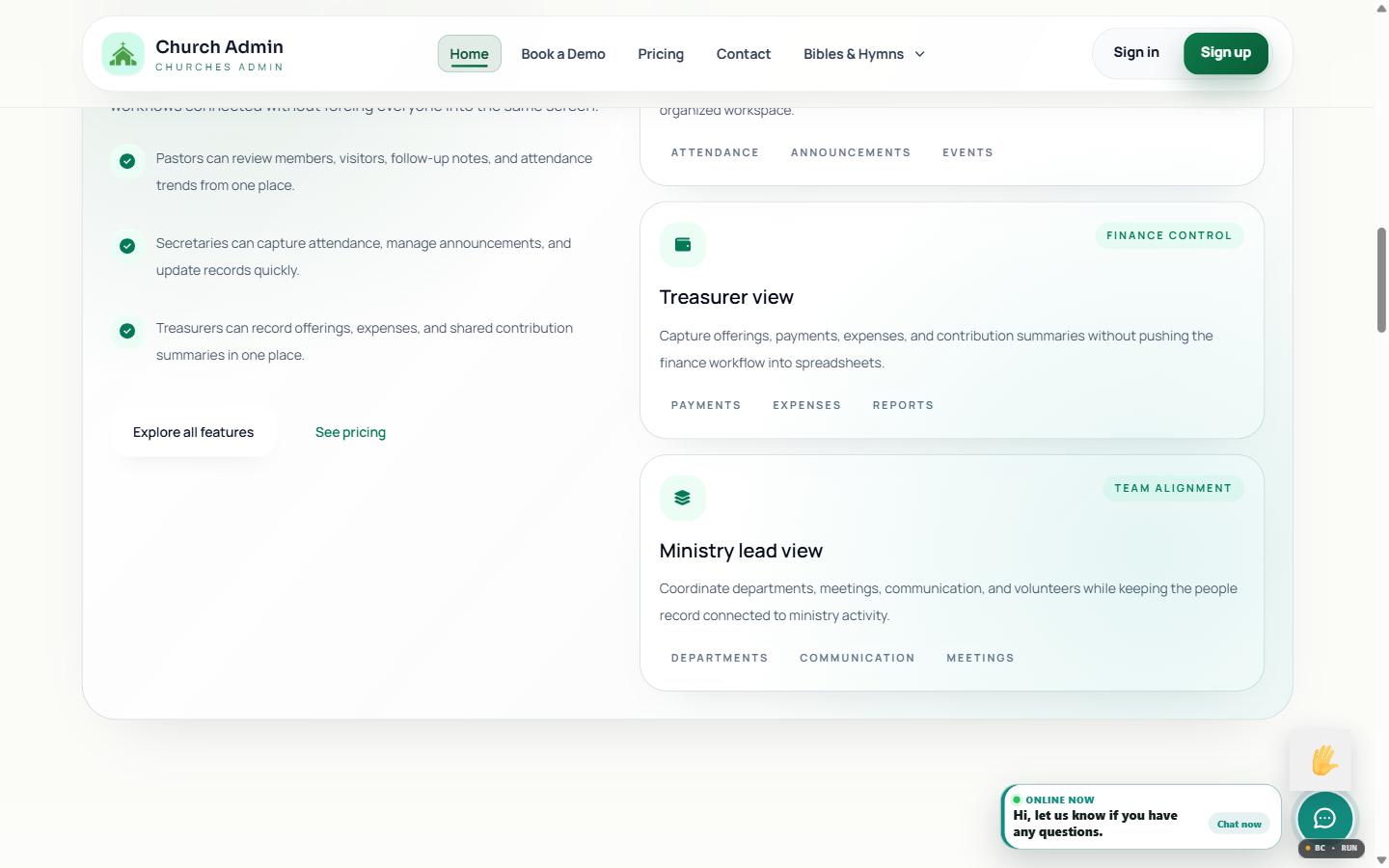Follow the See pricing link
The image size is (1389, 868).
pos(350,432)
